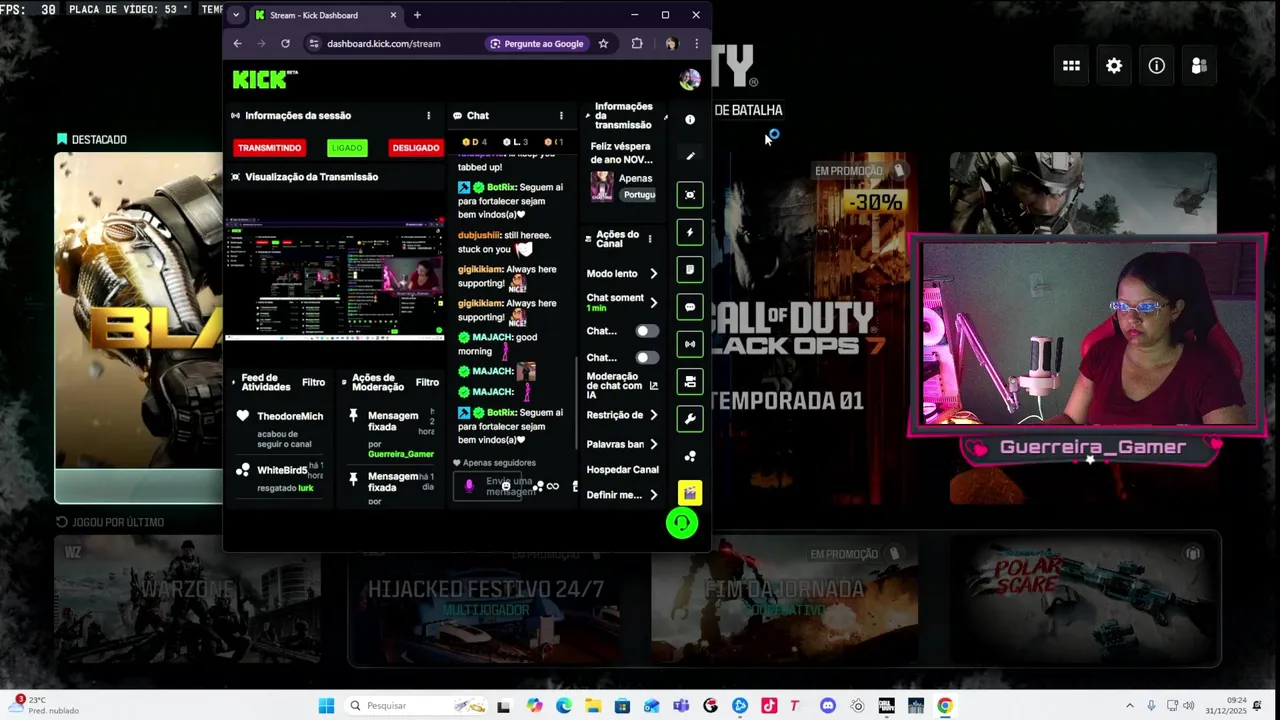Viewport: 1280px width, 720px height.
Task: Open Informações da sessão three-dot menu
Action: 429,116
